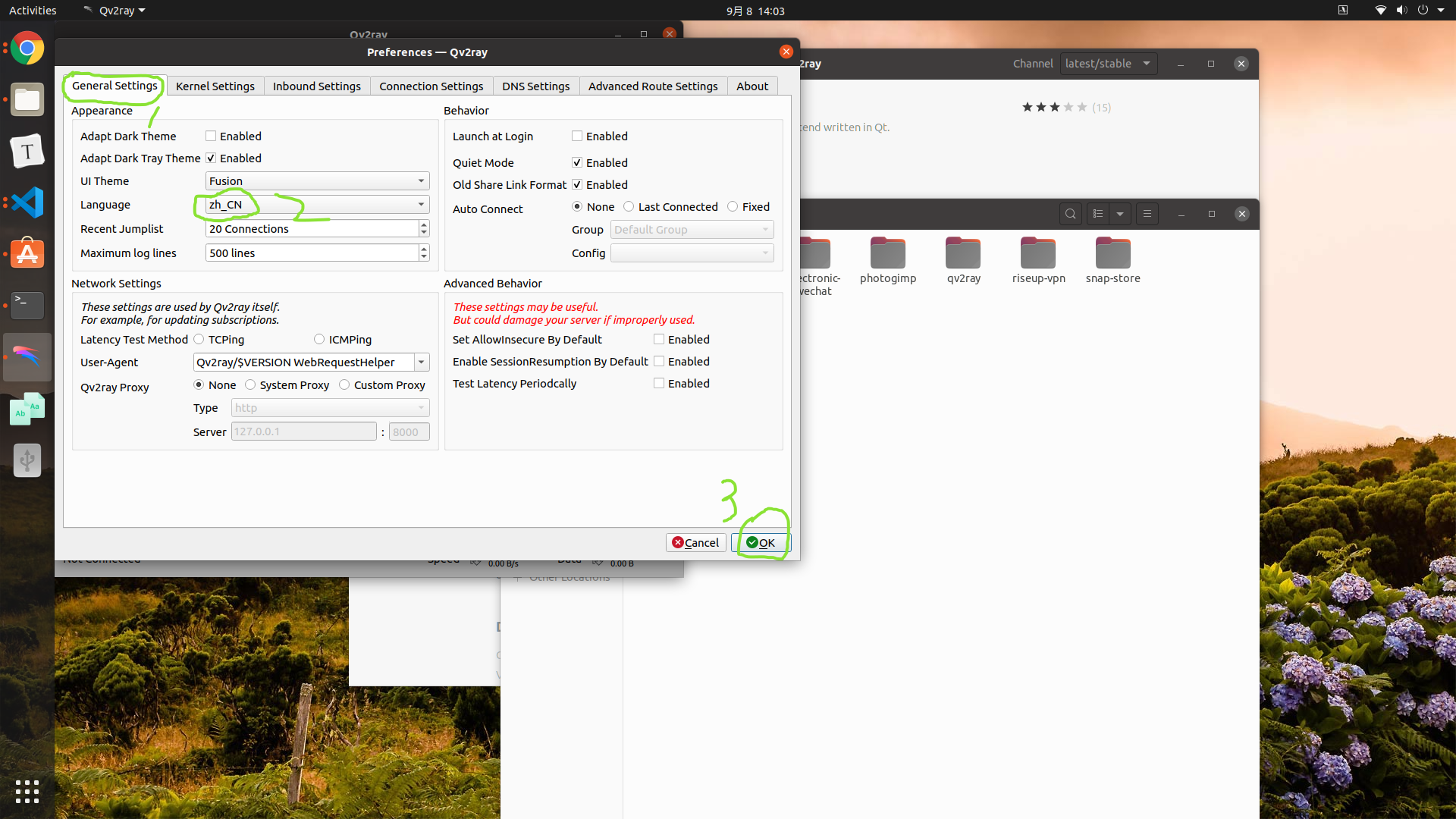Switch to the DNS Settings tab
Screen dimensions: 1456x819
click(535, 86)
